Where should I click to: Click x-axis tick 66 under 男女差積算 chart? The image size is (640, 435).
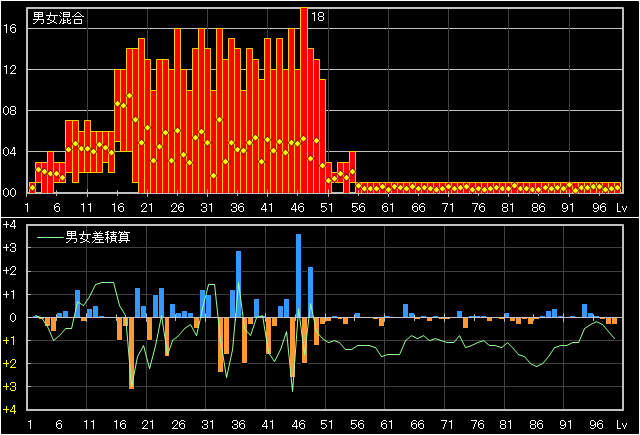click(x=417, y=425)
